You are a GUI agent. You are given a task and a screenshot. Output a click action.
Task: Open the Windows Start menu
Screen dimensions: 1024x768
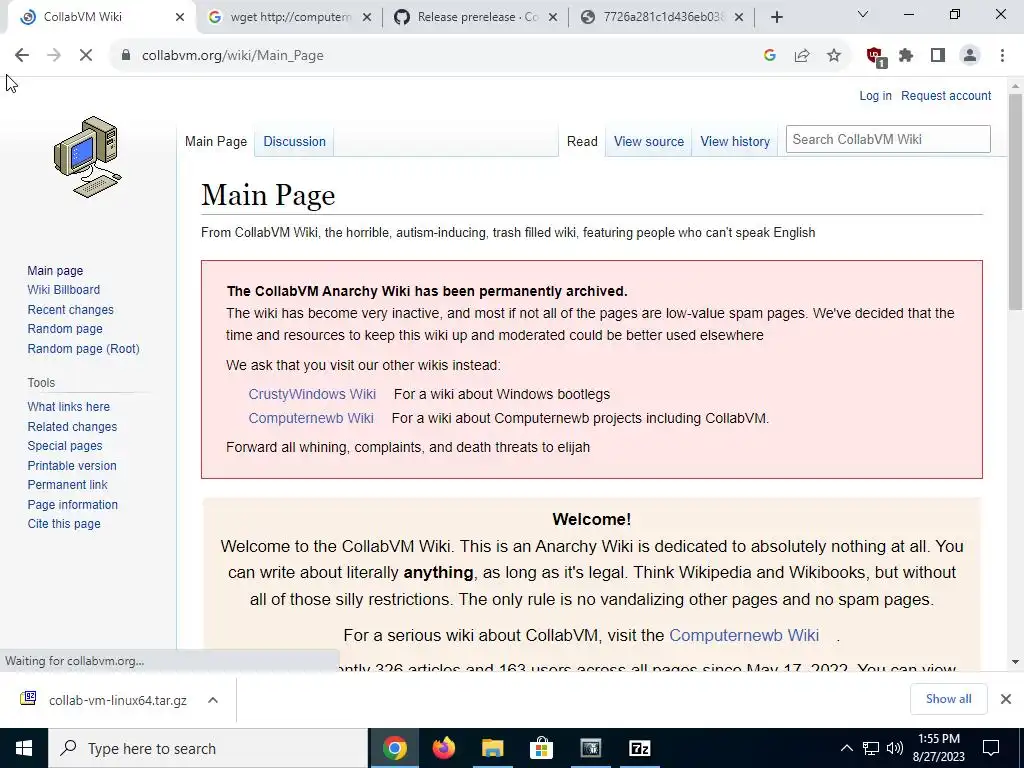(24, 748)
